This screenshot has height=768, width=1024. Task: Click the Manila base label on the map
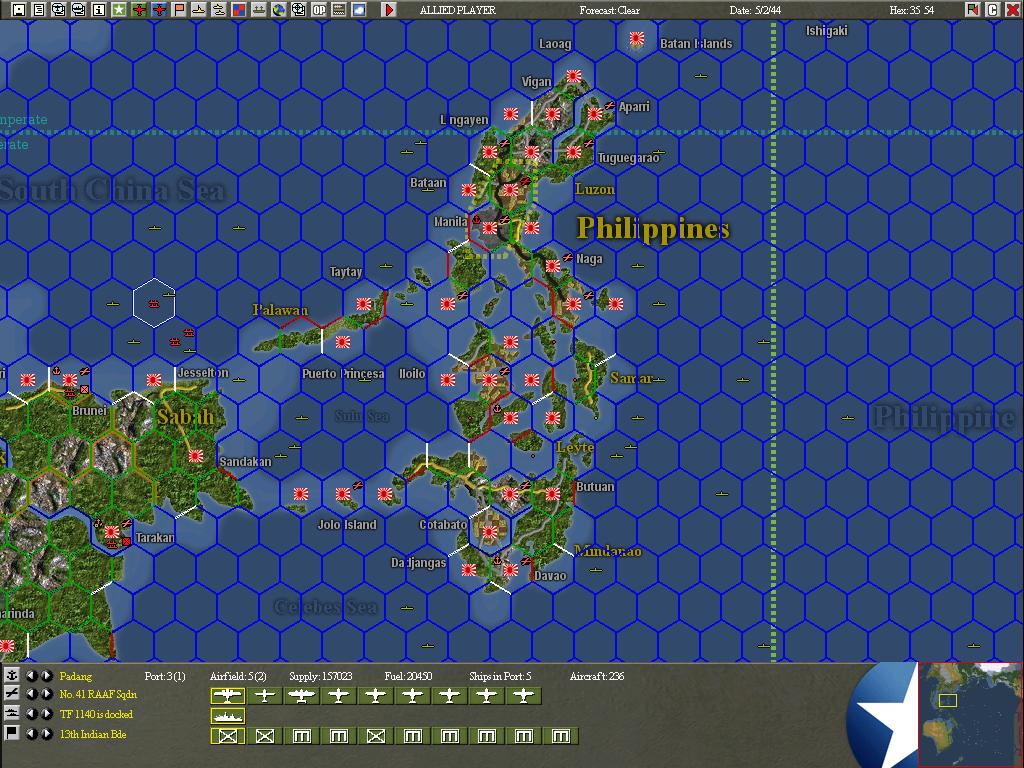(x=451, y=221)
